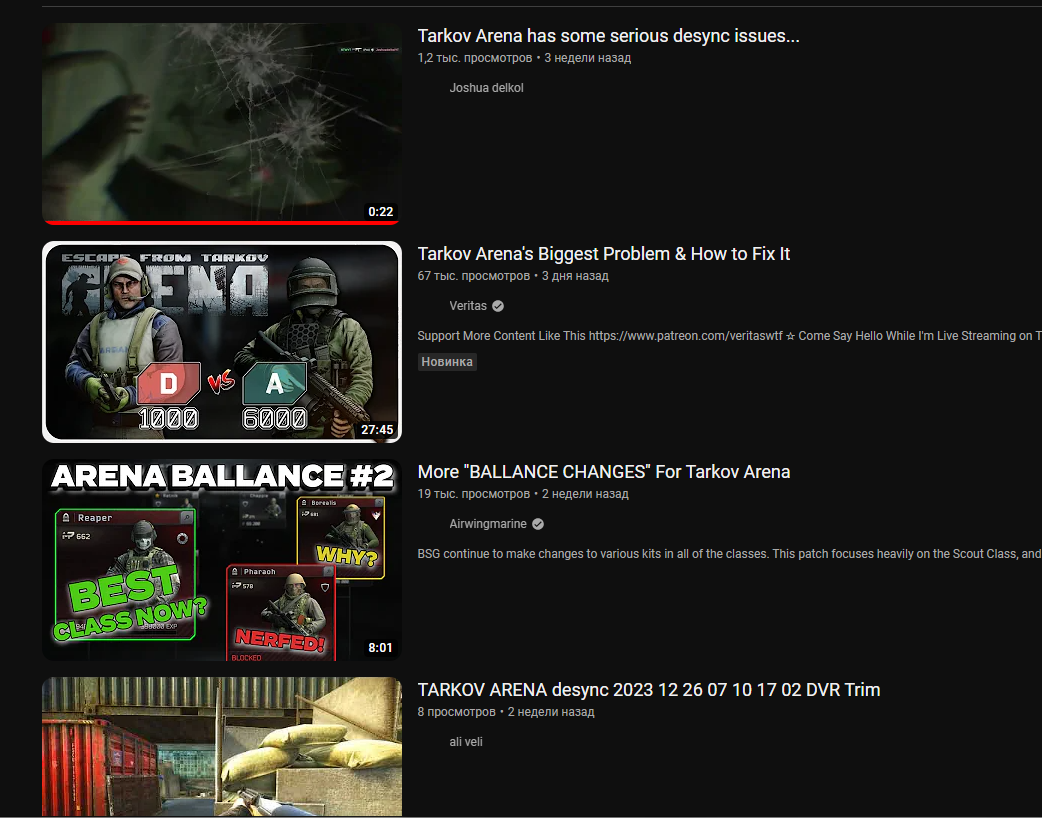Click Veritas verified checkmark badge

click(x=498, y=306)
